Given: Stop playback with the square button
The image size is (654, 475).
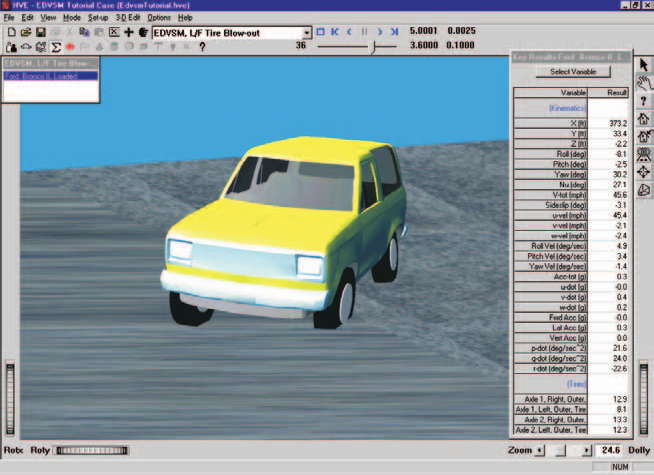Looking at the screenshot, I should click(x=320, y=32).
